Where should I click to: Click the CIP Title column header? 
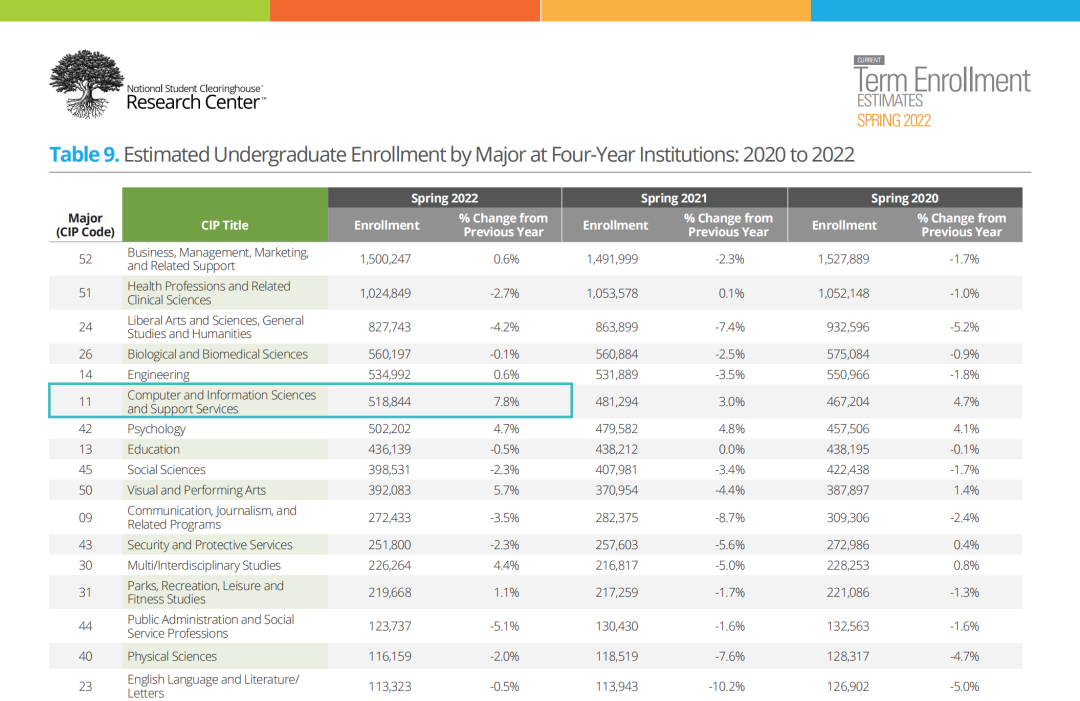[x=224, y=225]
